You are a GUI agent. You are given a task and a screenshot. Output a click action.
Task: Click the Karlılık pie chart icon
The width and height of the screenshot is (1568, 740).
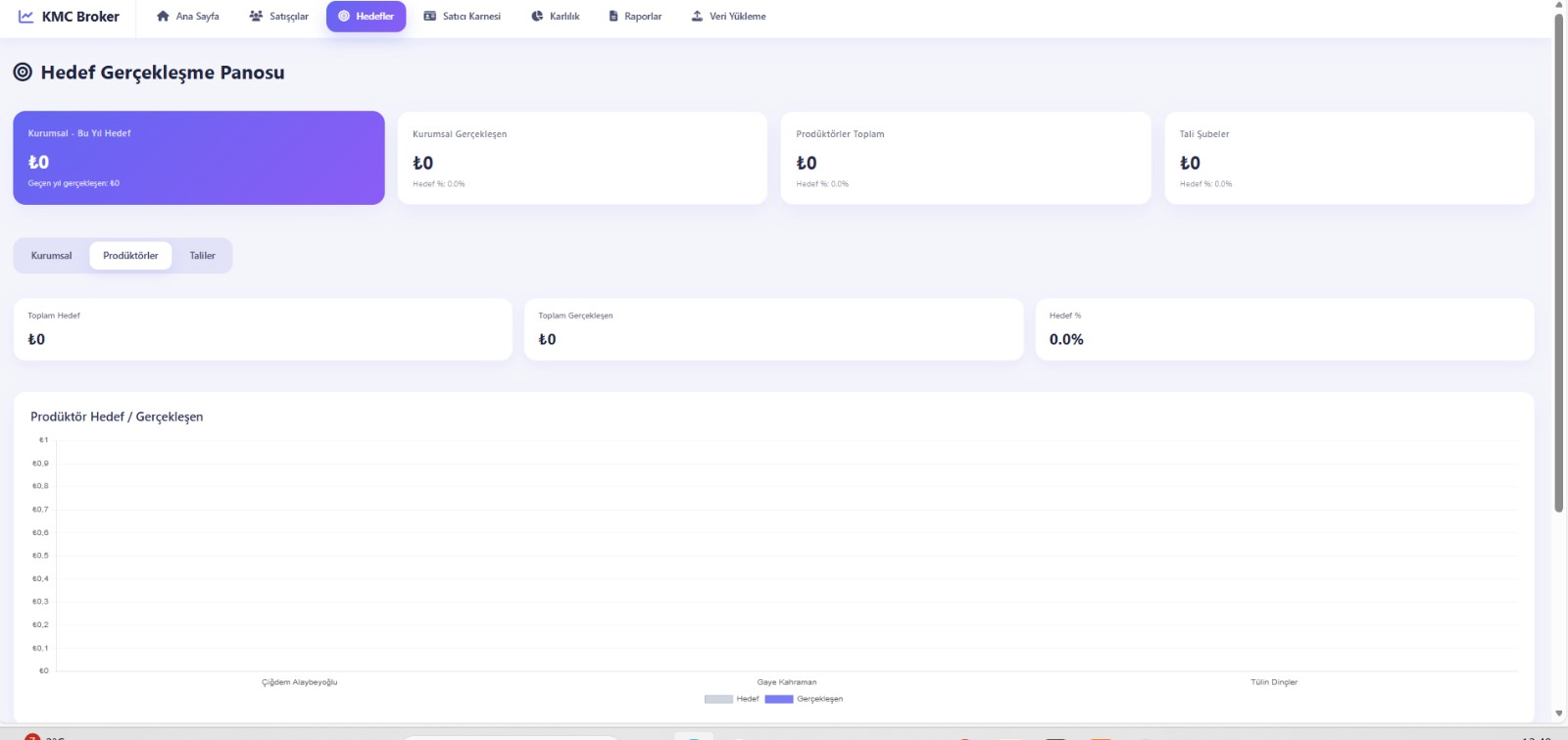click(537, 17)
